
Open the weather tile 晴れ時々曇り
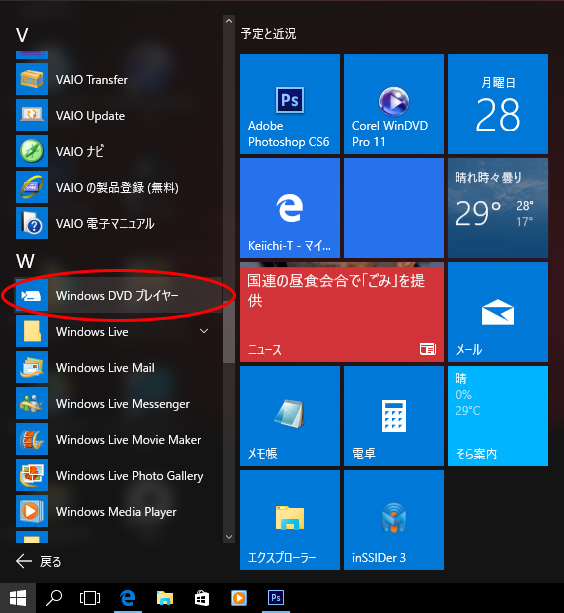pyautogui.click(x=498, y=208)
